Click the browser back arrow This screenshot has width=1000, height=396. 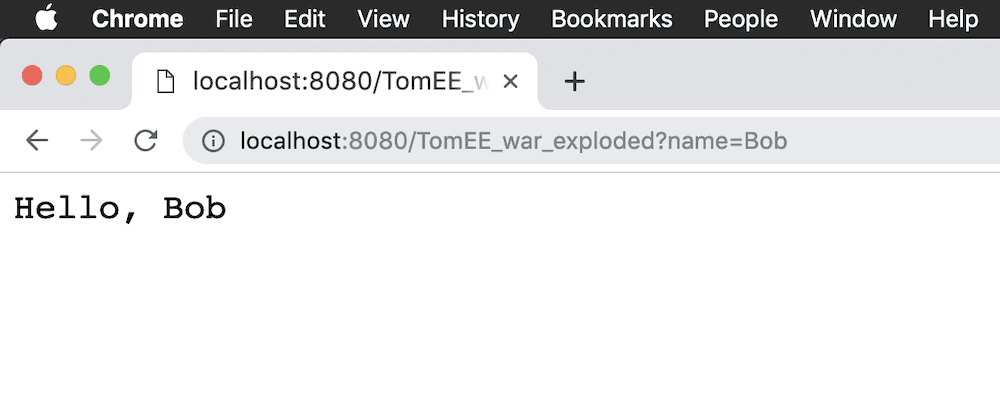(x=37, y=141)
